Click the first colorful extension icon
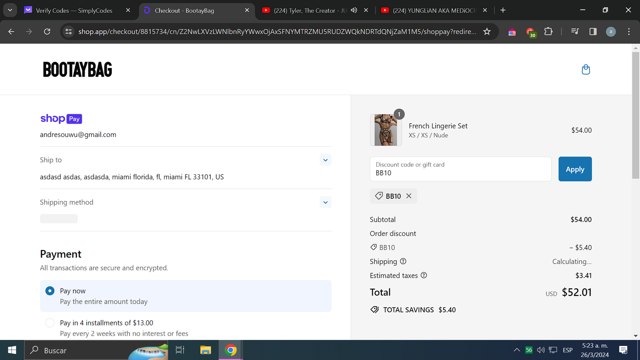Viewport: 640px width, 360px height. pos(512,32)
